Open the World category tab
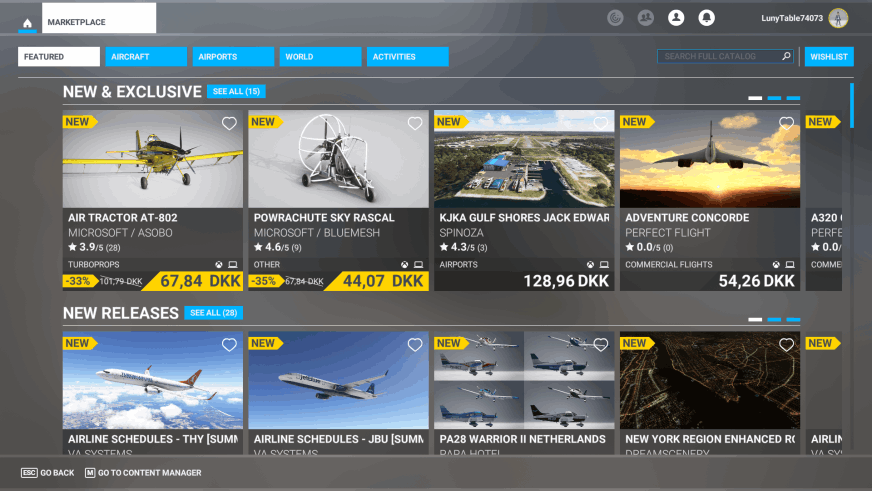 pyautogui.click(x=320, y=57)
